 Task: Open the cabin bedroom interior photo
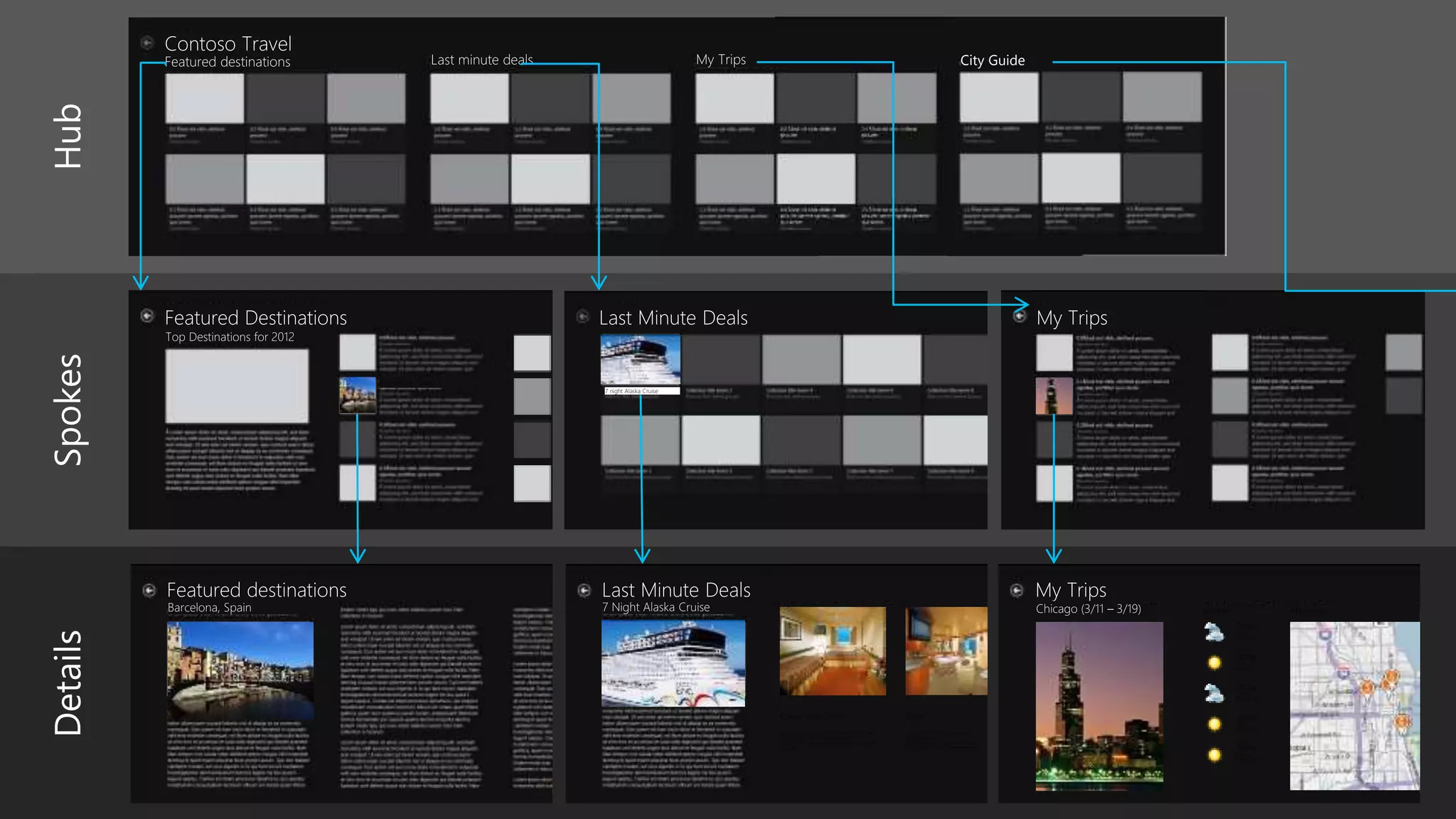pos(833,651)
